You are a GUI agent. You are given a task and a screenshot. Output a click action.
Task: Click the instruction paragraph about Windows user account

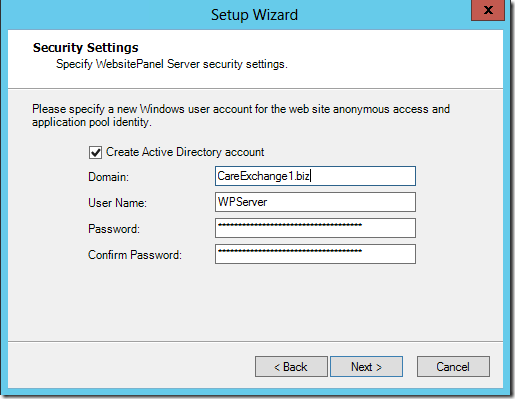[241, 115]
